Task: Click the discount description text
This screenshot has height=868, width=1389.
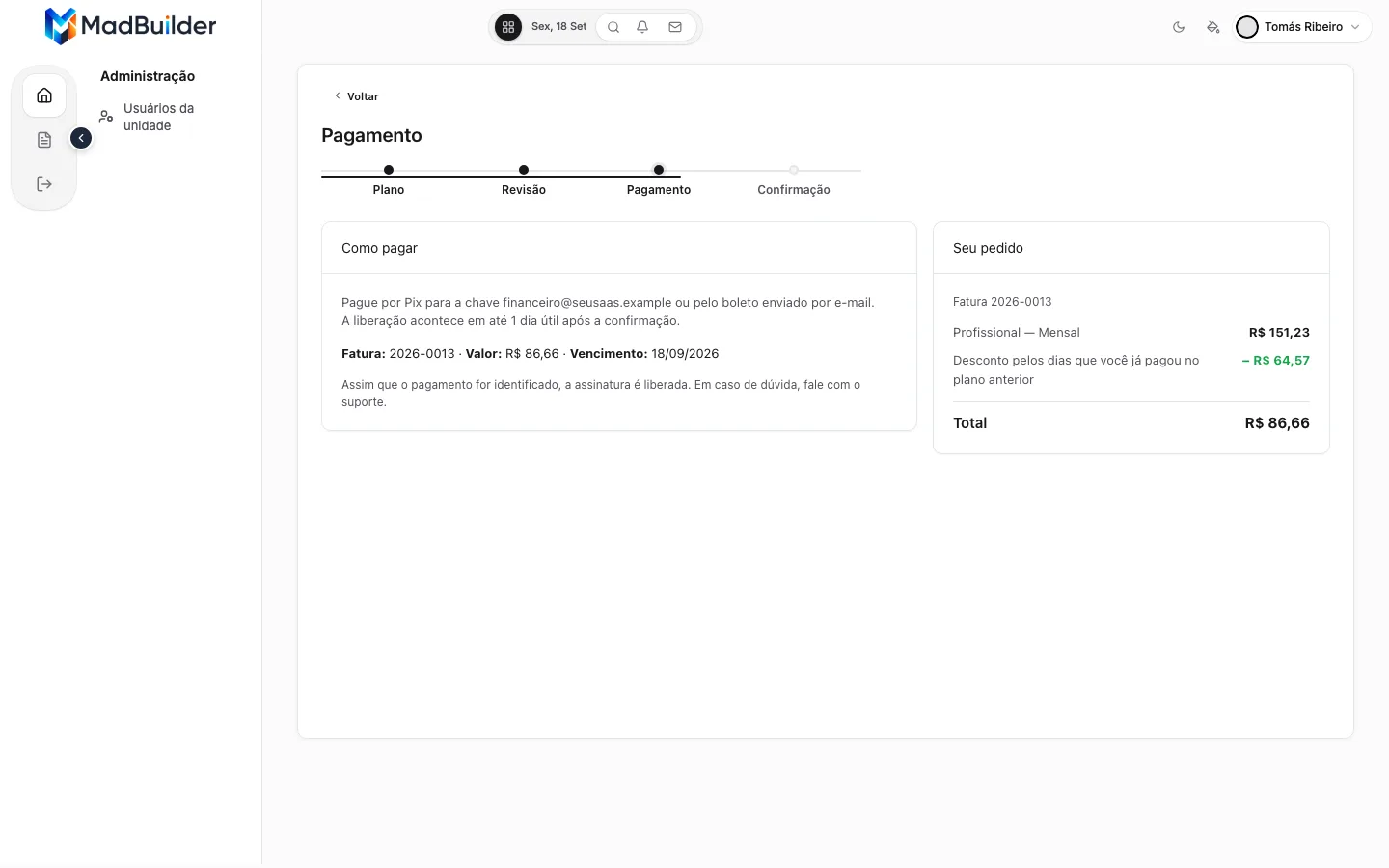Action: 1076,370
